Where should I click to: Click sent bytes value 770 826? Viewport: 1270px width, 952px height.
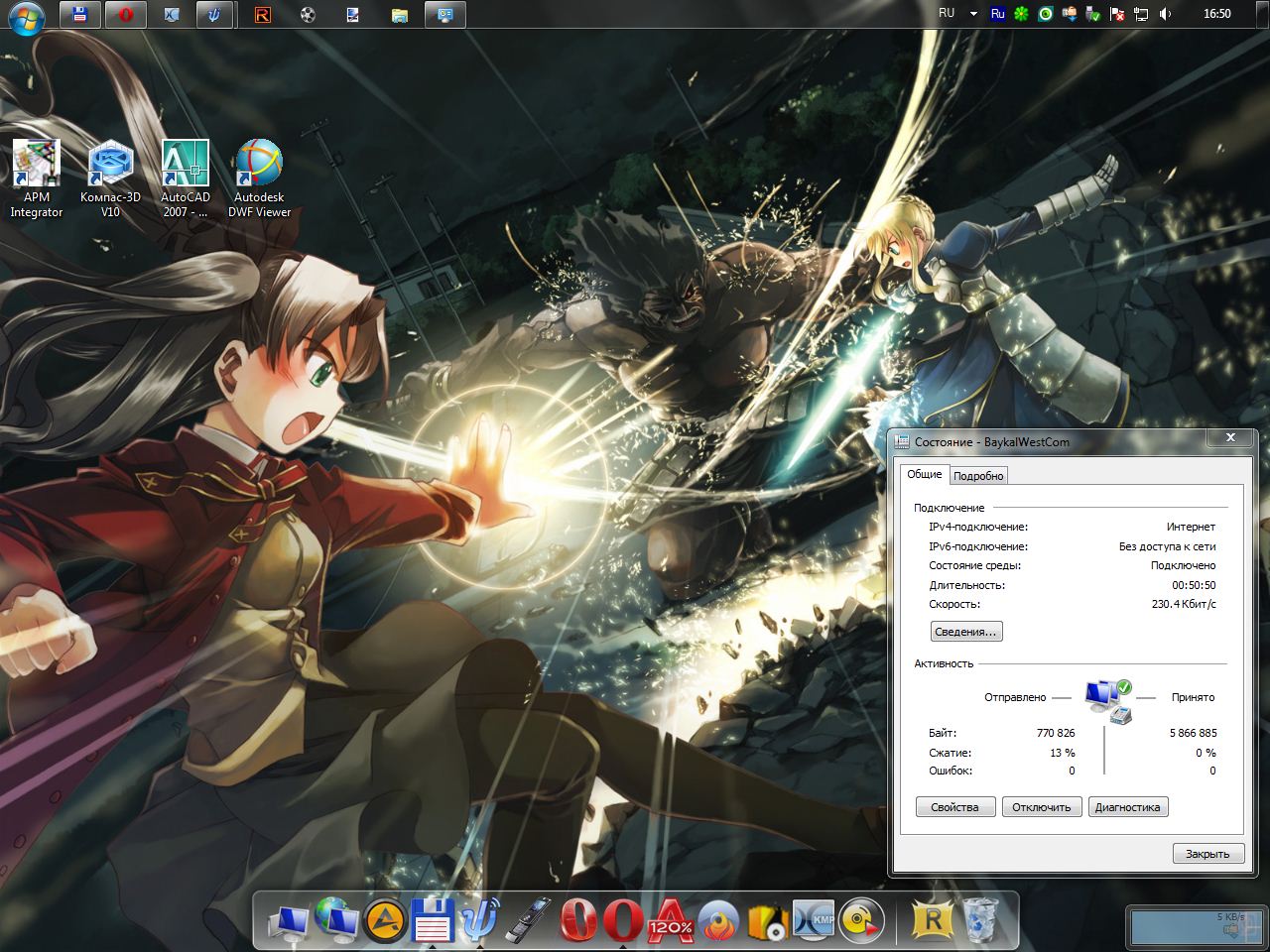coord(1056,733)
